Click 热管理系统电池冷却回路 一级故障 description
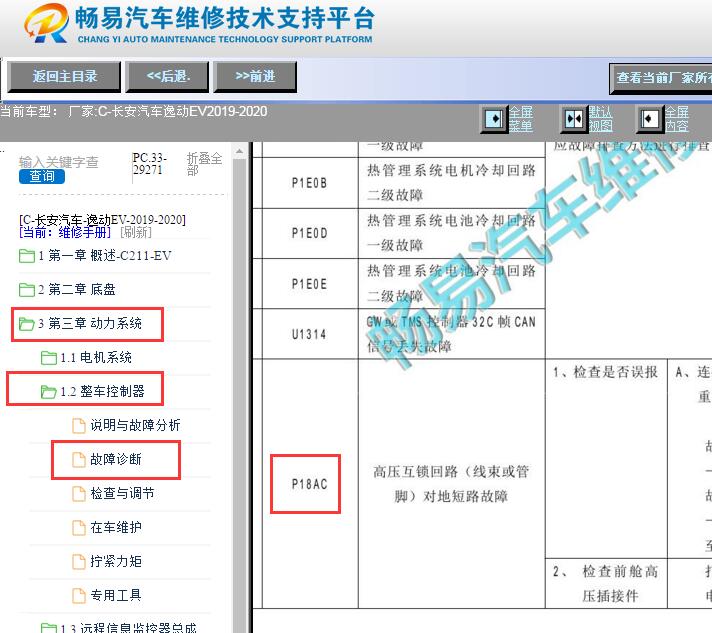This screenshot has width=712, height=633. pyautogui.click(x=451, y=233)
